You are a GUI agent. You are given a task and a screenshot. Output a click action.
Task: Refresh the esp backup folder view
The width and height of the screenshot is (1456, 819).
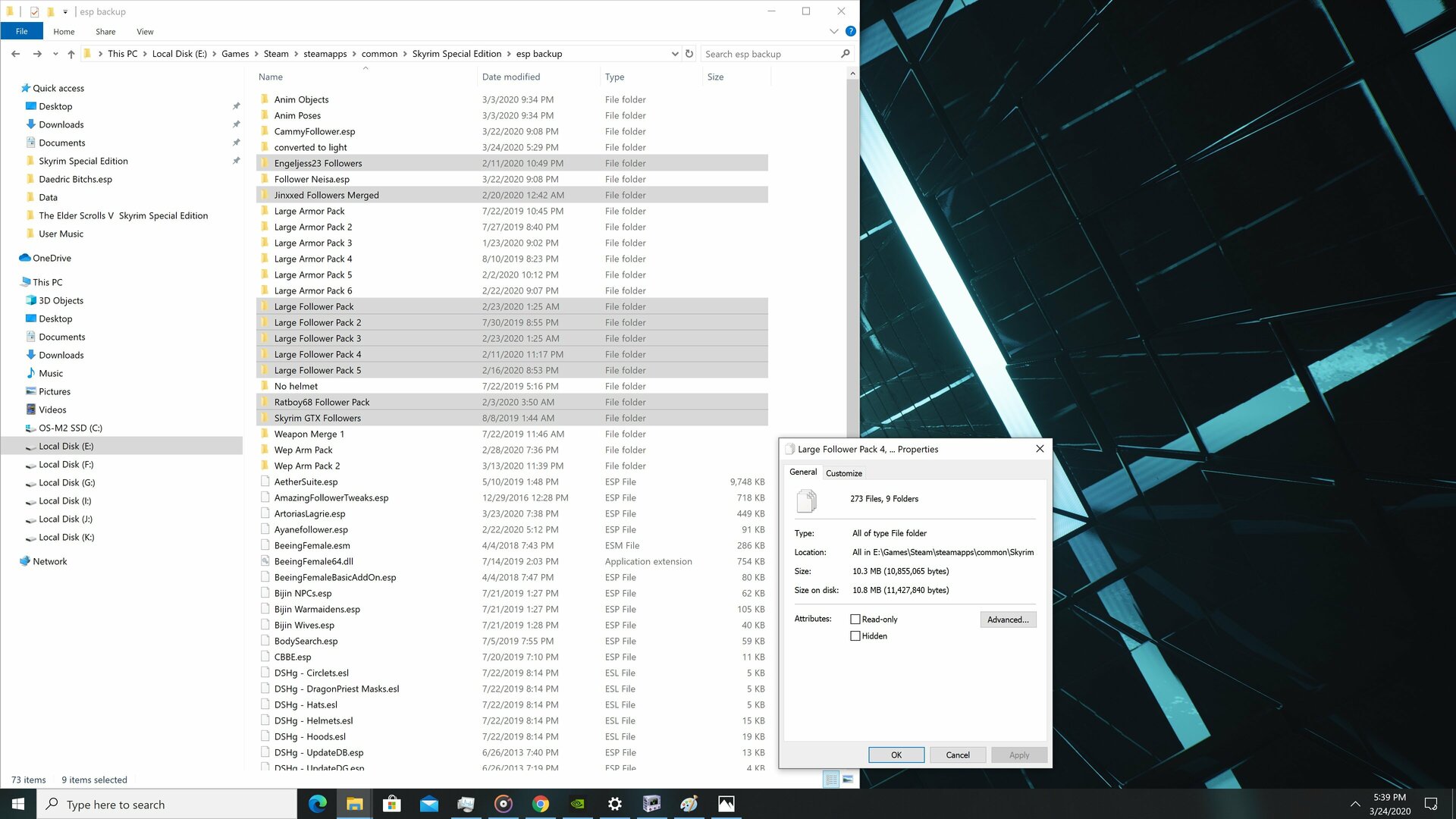pos(689,54)
